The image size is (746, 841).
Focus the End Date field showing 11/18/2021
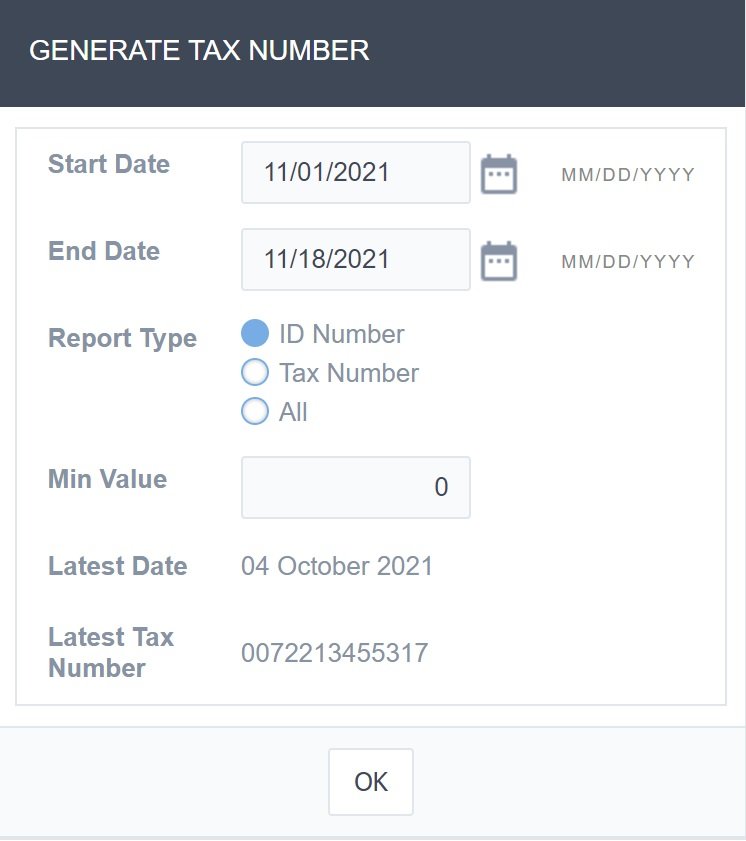pyautogui.click(x=355, y=260)
